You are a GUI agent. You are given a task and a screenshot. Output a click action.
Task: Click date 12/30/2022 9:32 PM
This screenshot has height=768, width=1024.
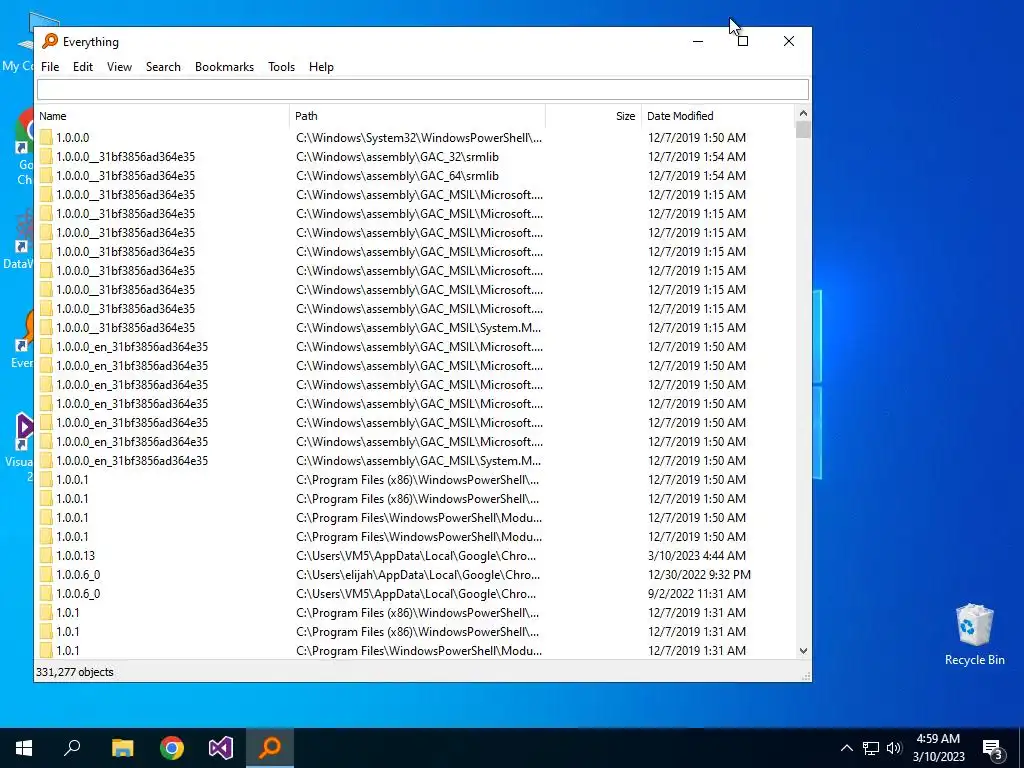[x=699, y=575]
